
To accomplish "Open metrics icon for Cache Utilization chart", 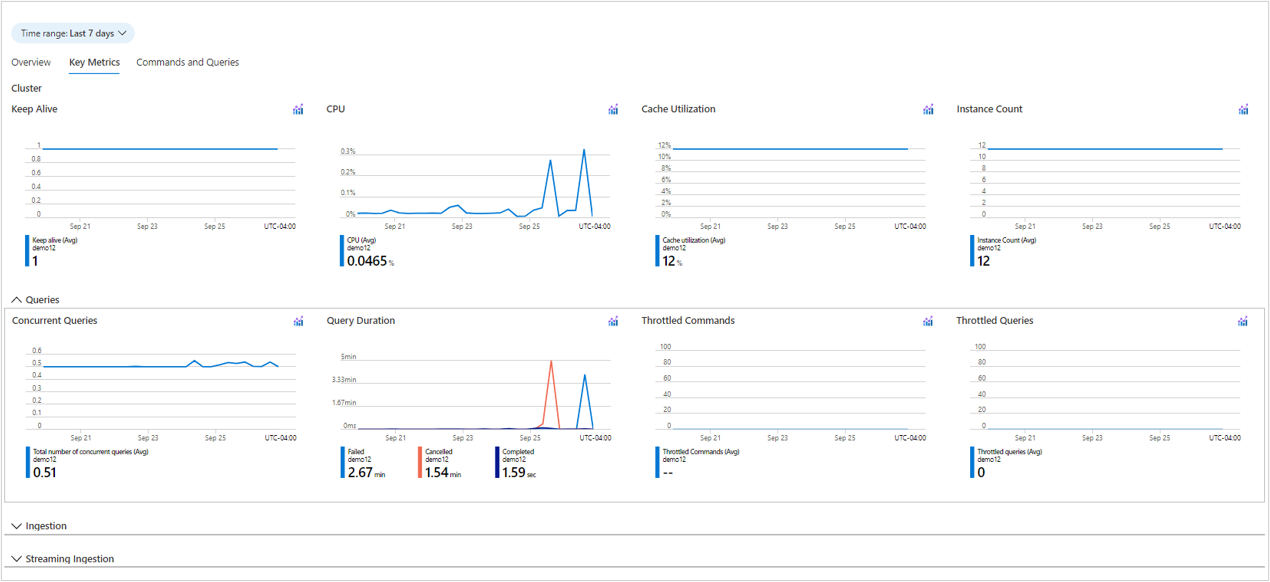I will coord(928,110).
